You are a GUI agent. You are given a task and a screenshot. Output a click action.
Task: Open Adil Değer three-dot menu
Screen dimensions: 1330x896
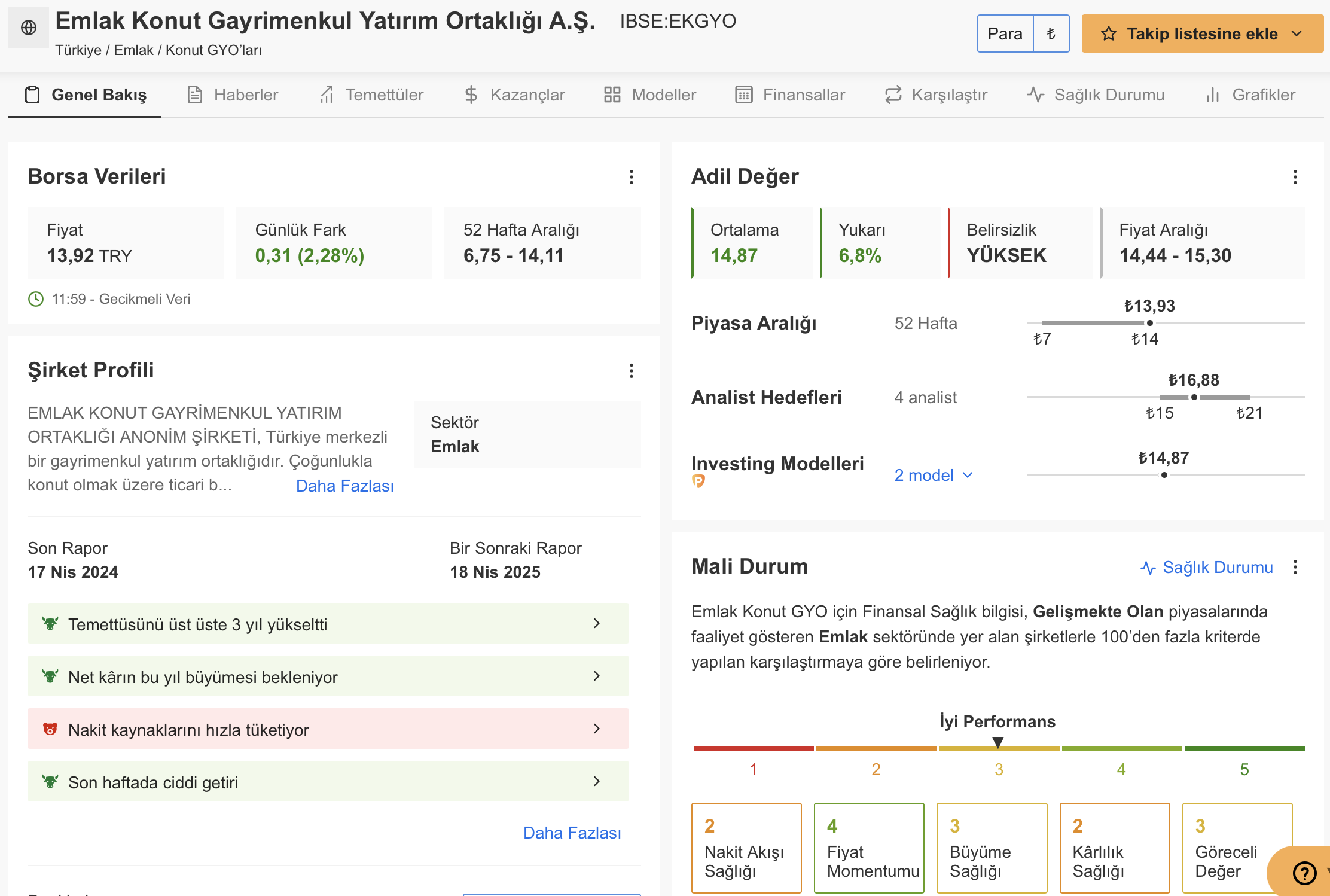click(1295, 176)
